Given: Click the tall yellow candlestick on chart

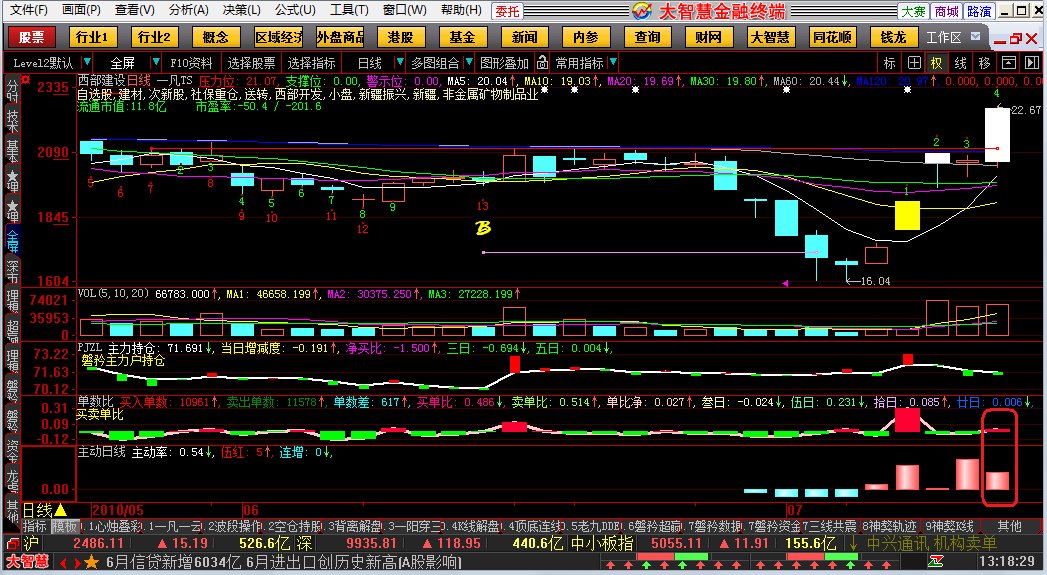Looking at the screenshot, I should pyautogui.click(x=906, y=215).
